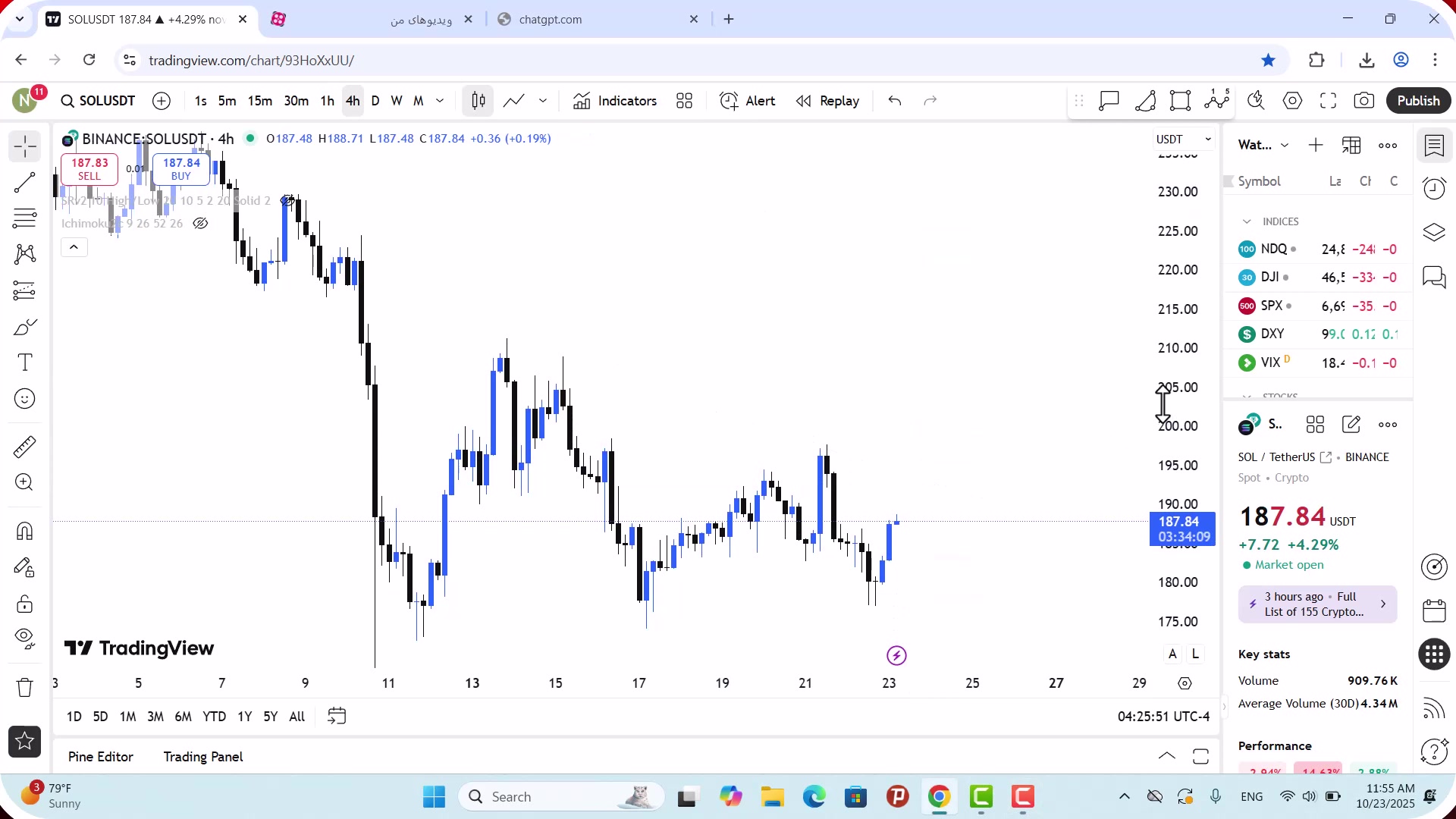Viewport: 1456px width, 819px height.
Task: Set chart range to YTD
Action: (214, 717)
